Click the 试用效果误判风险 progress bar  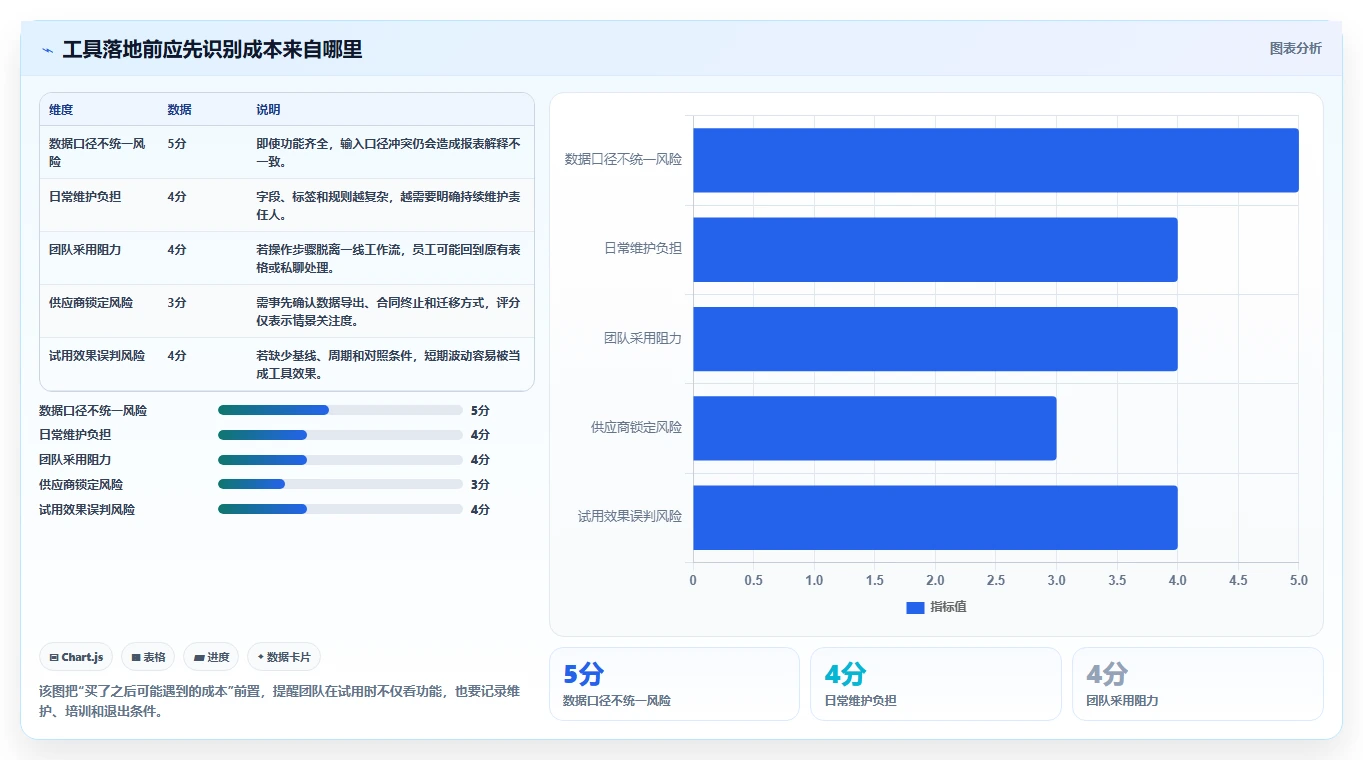340,510
